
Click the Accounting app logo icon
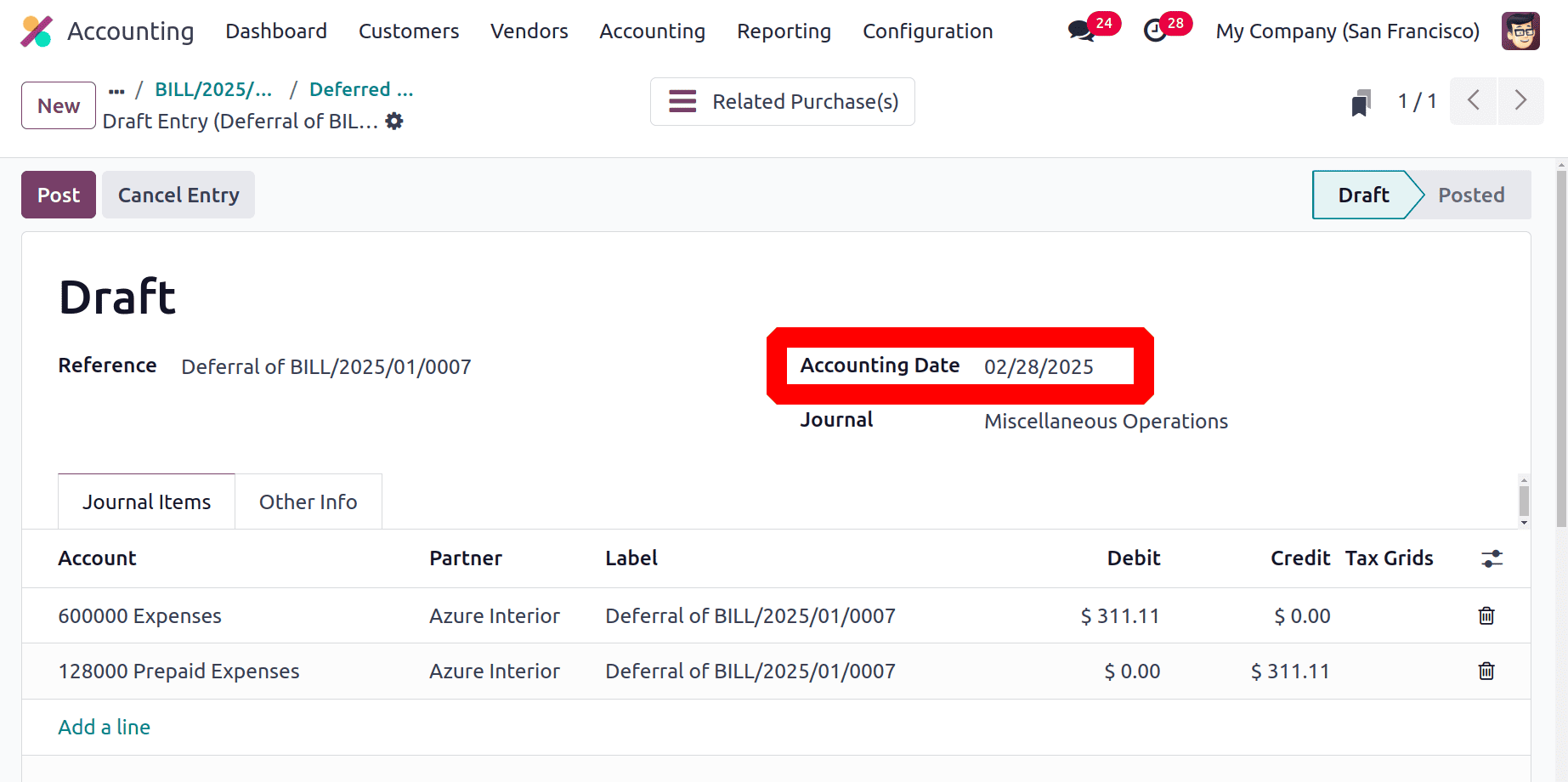[37, 31]
